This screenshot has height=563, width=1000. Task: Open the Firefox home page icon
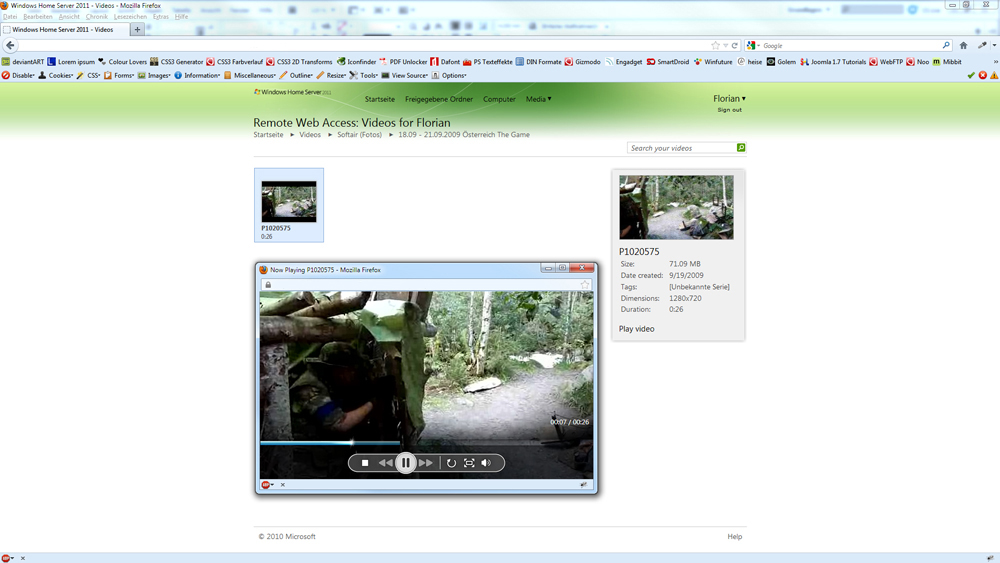point(964,45)
